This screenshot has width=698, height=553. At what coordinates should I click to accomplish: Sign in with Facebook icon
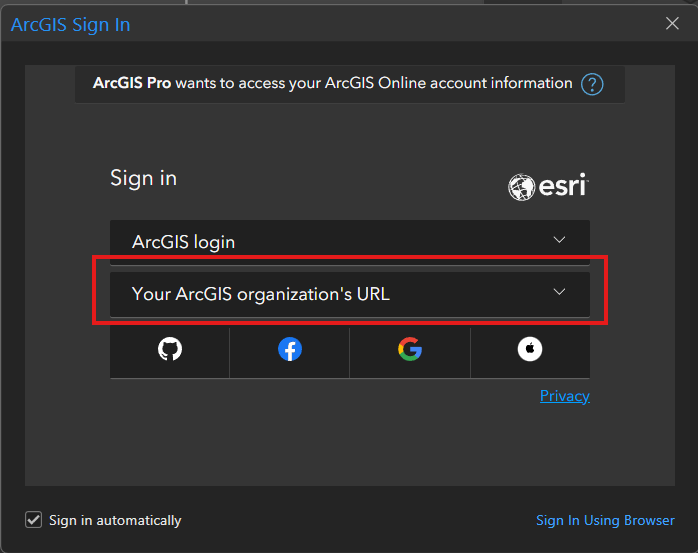point(290,349)
